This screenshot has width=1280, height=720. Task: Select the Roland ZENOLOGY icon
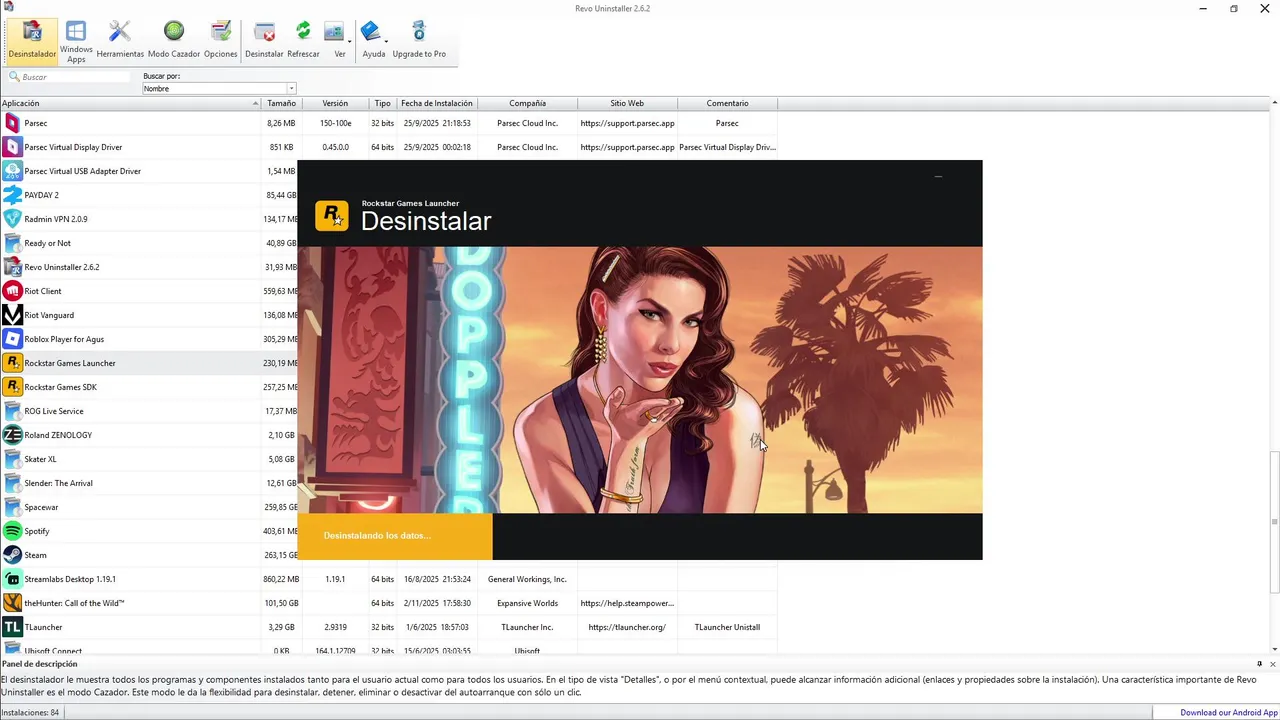[x=12, y=435]
